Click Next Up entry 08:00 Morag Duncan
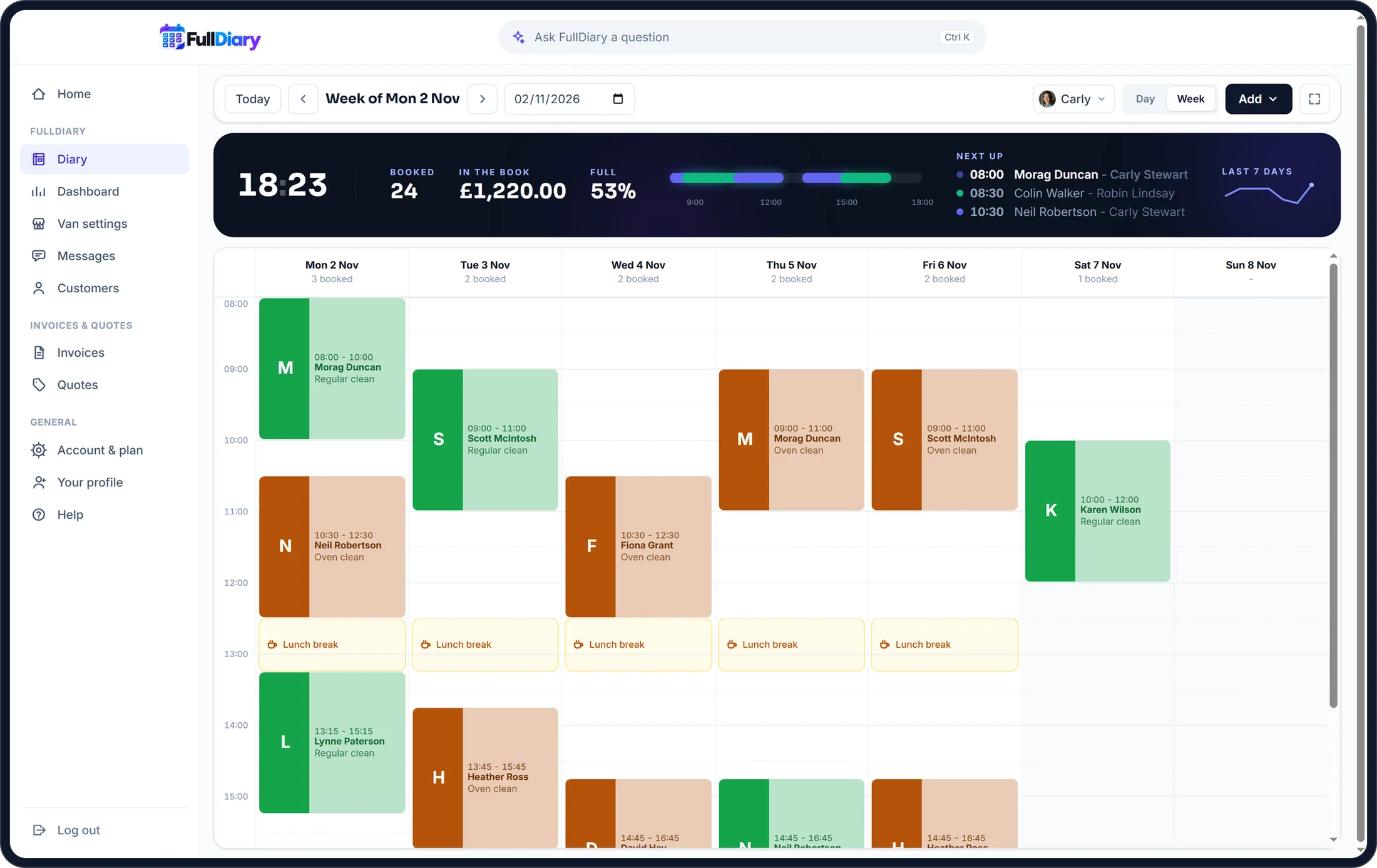 coord(1072,175)
